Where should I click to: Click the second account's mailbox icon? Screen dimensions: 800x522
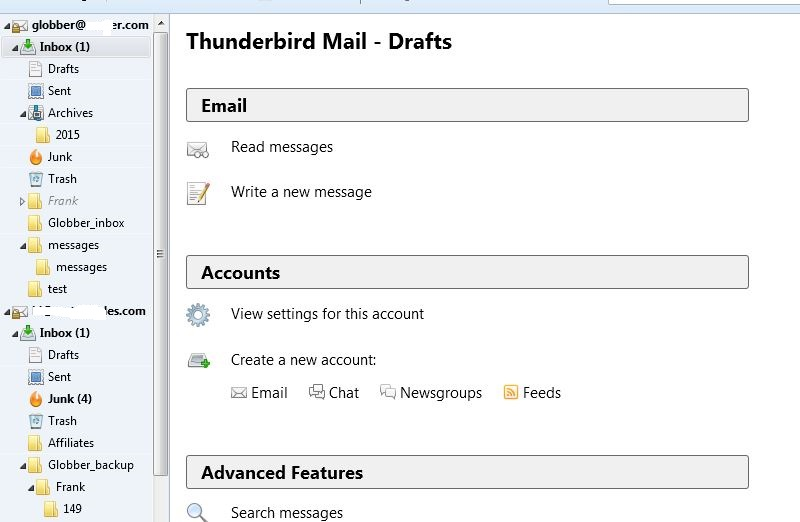point(20,311)
